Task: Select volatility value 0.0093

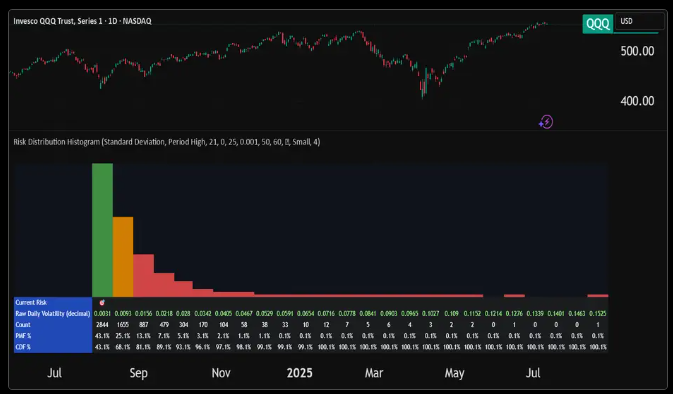Action: click(x=123, y=314)
